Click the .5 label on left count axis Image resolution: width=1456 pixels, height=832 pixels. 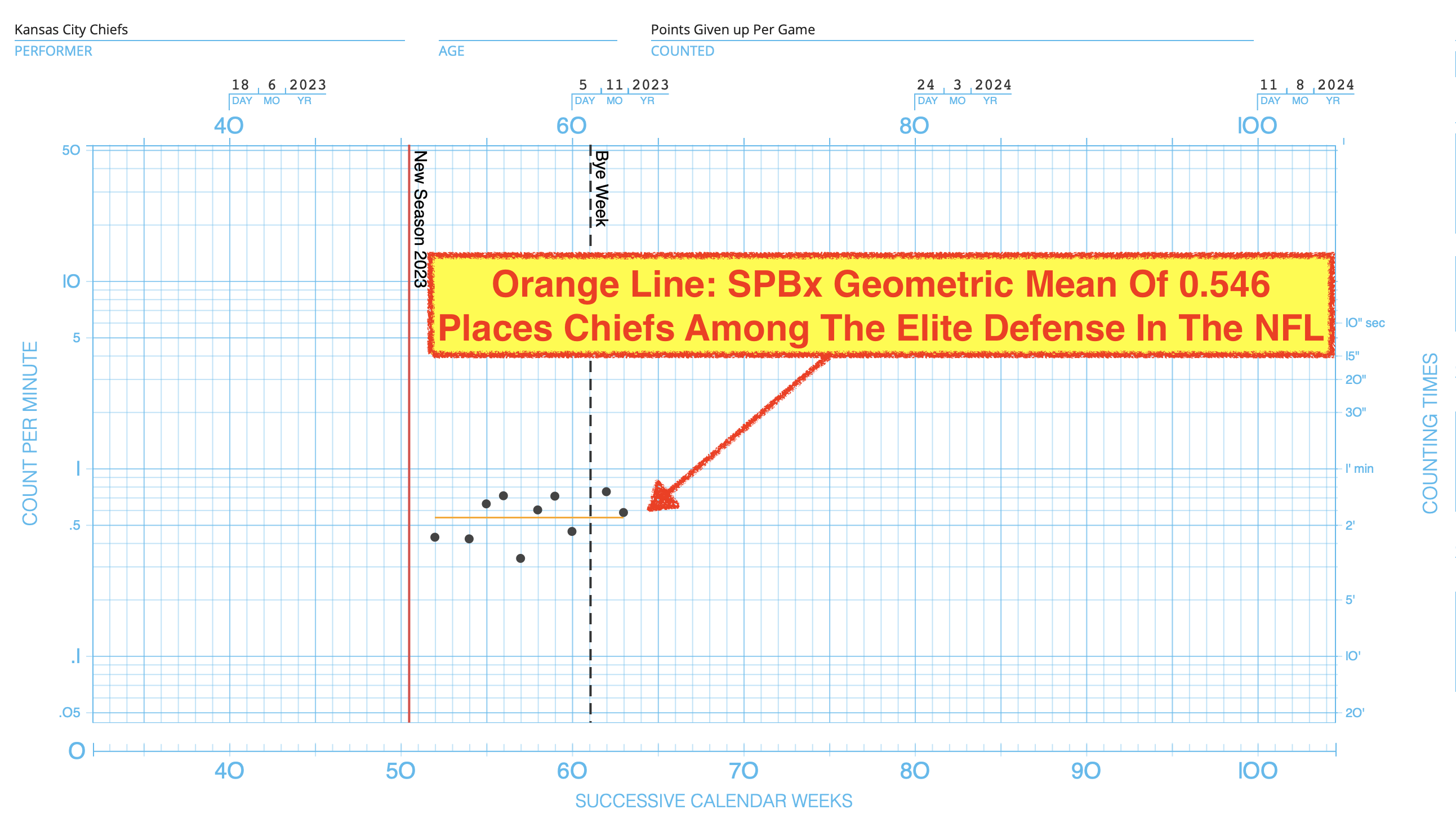(74, 526)
